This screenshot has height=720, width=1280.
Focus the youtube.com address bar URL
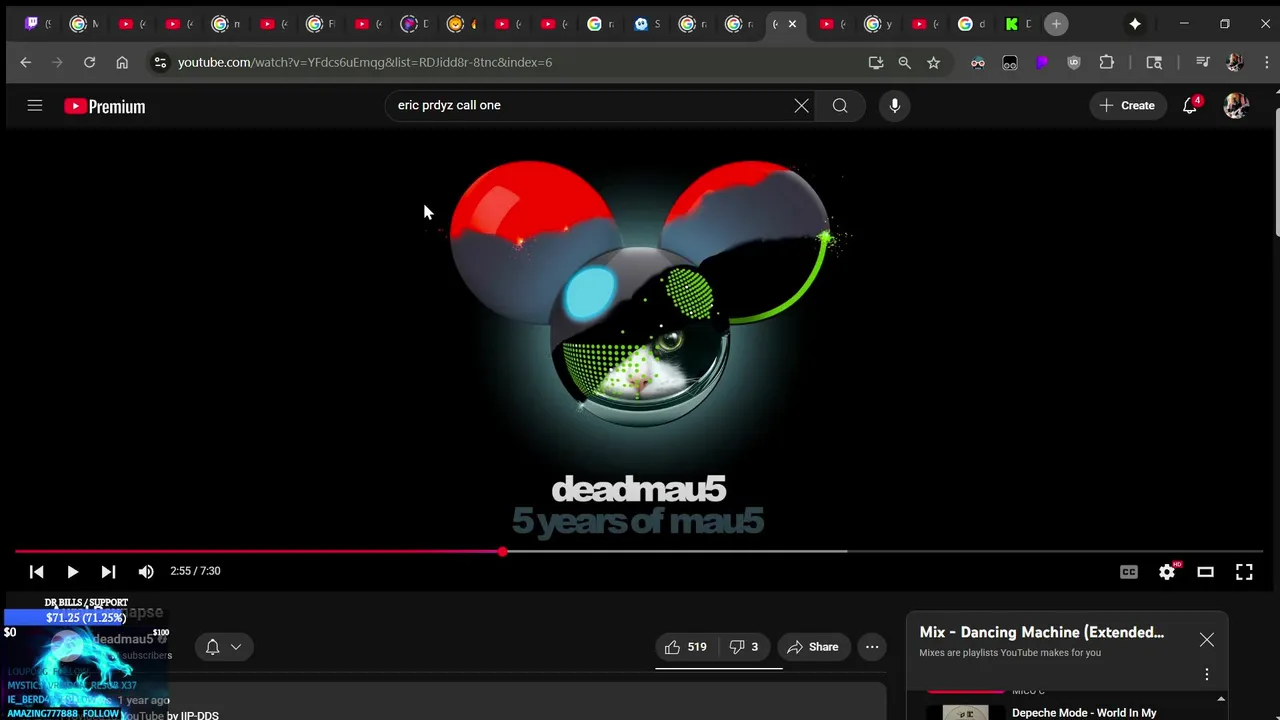point(365,62)
